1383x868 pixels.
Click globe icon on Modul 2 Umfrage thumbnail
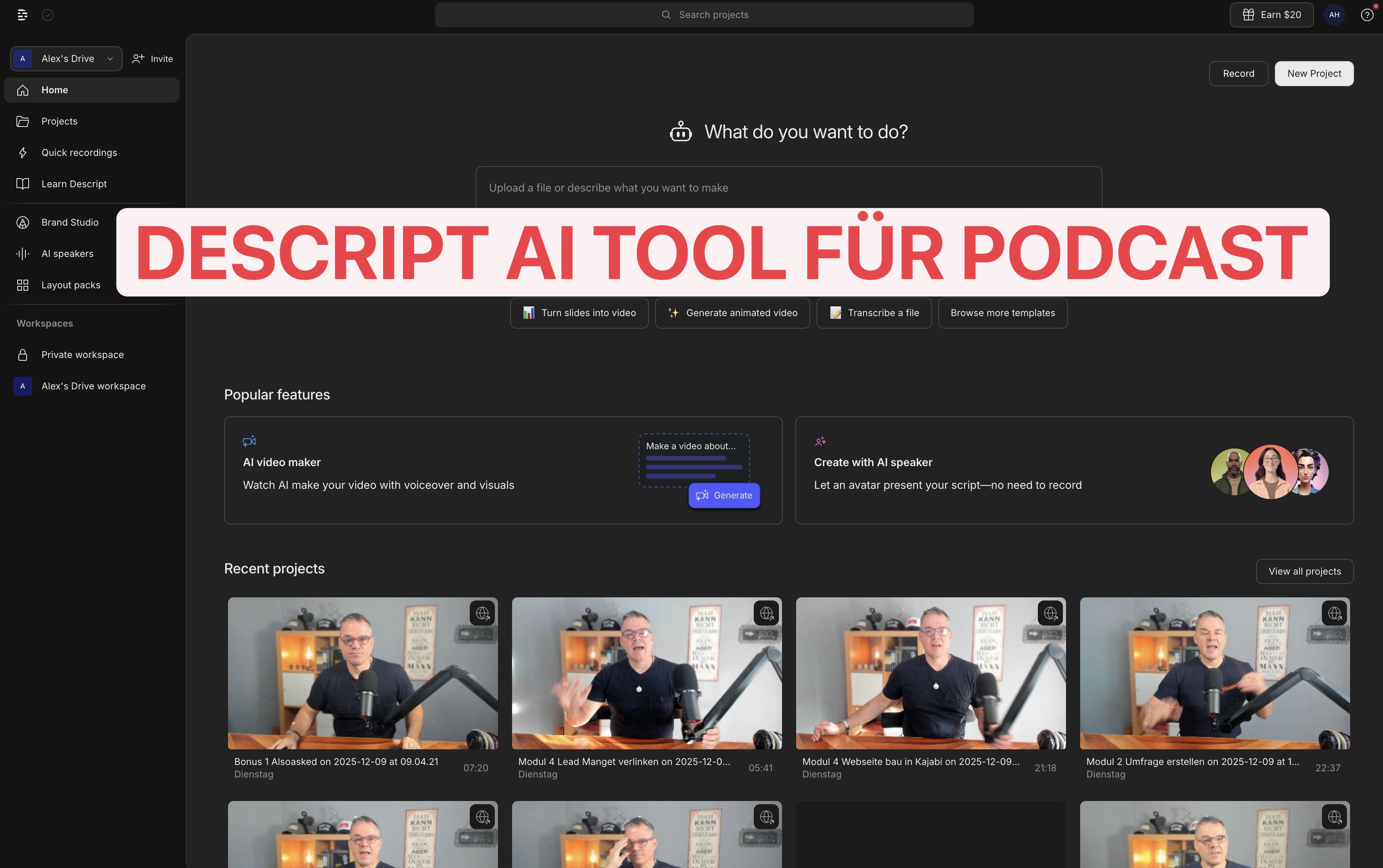1334,613
